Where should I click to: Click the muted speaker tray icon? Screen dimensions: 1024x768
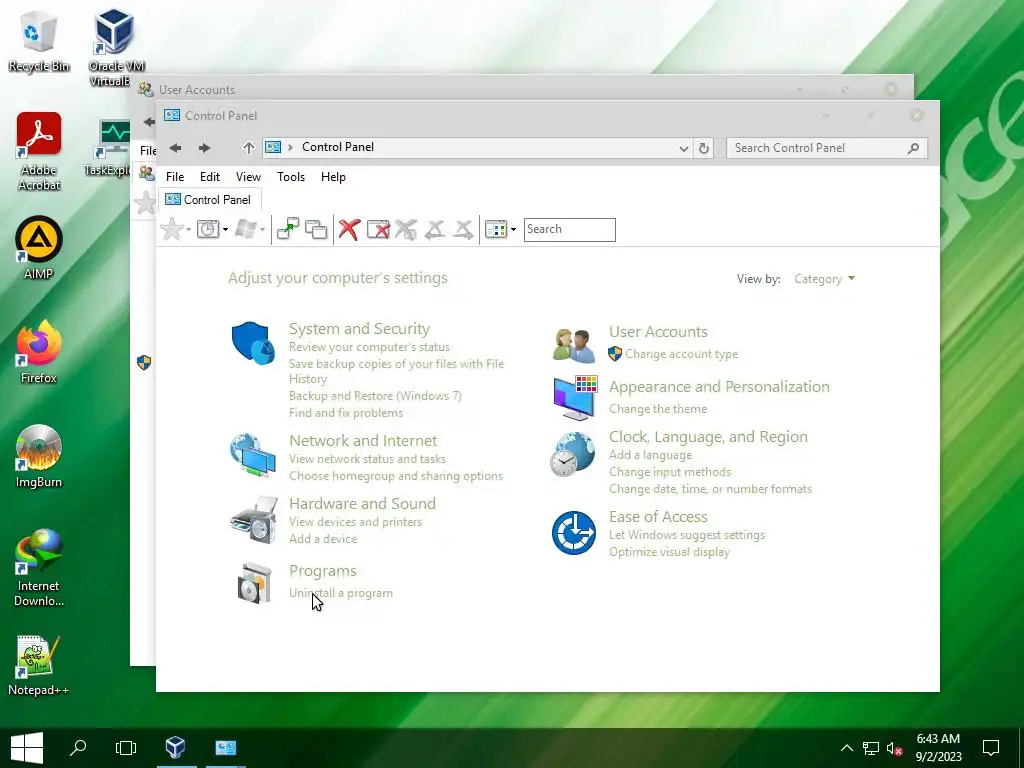click(x=894, y=748)
